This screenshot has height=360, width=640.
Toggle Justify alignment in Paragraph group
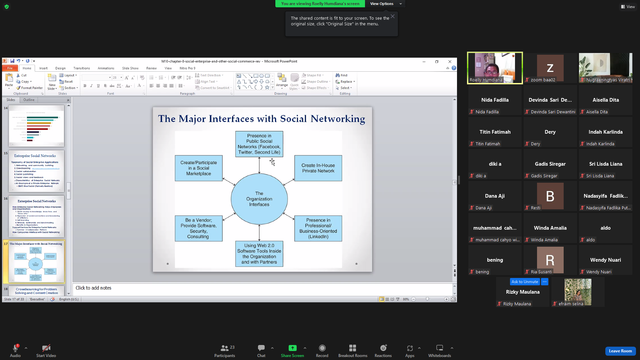pos(171,86)
